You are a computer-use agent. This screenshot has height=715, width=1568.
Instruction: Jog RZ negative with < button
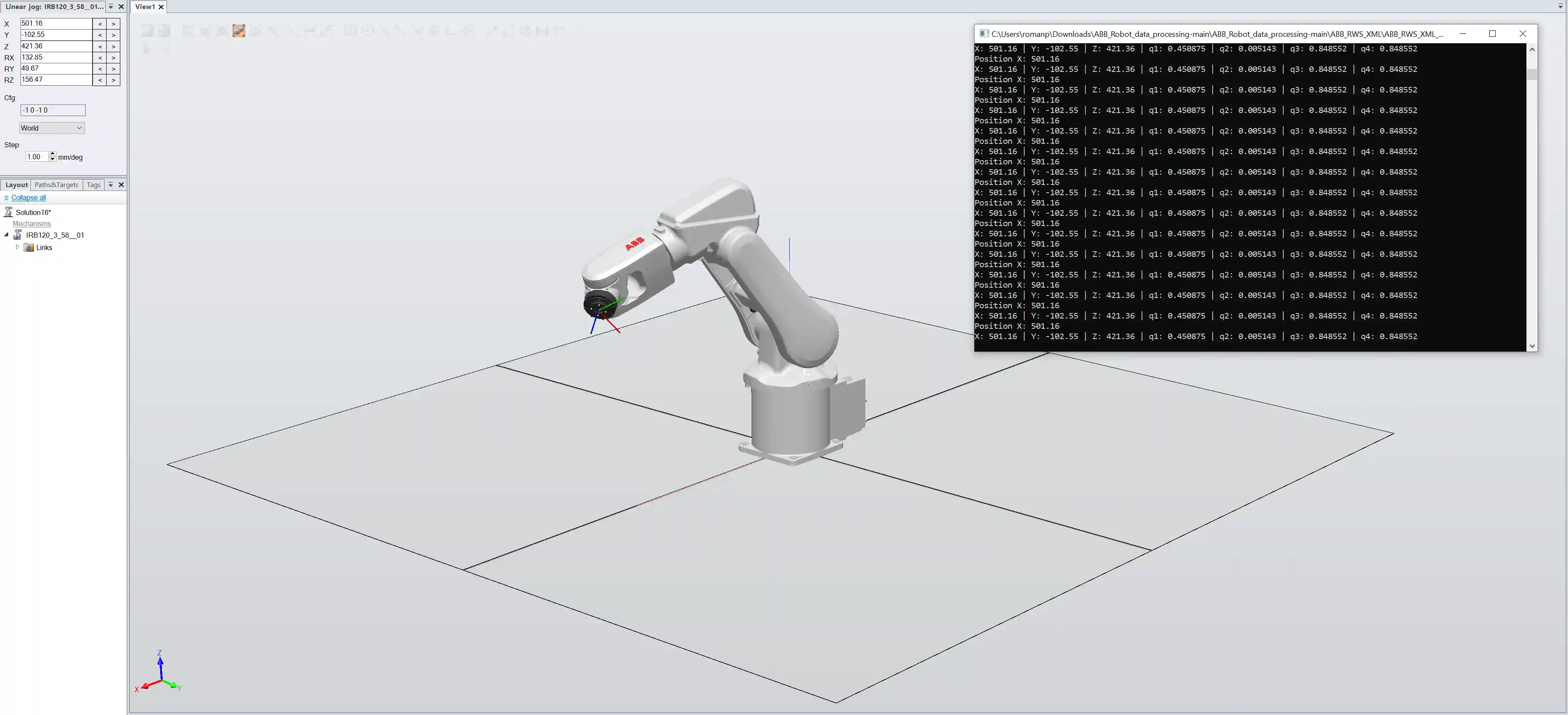point(100,80)
